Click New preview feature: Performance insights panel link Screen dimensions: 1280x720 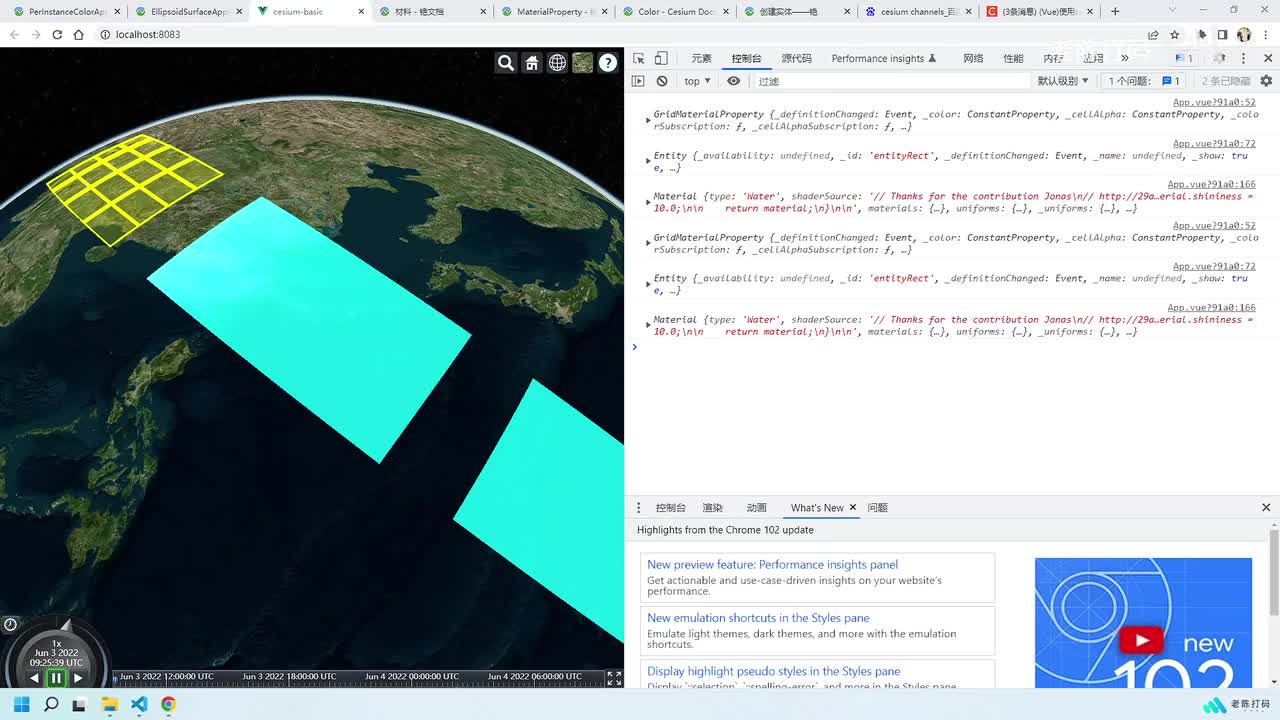[x=772, y=565]
